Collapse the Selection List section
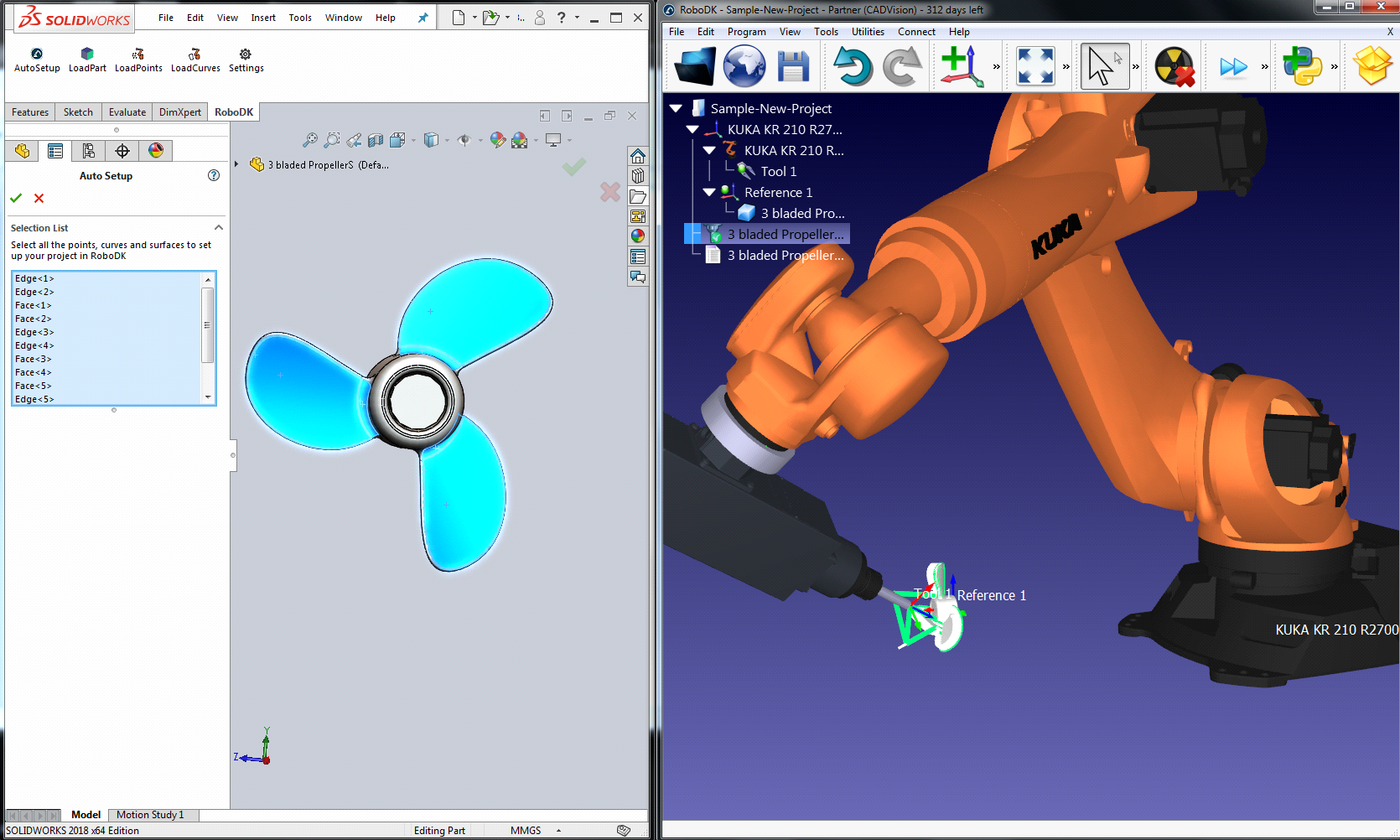Image resolution: width=1400 pixels, height=840 pixels. [219, 227]
